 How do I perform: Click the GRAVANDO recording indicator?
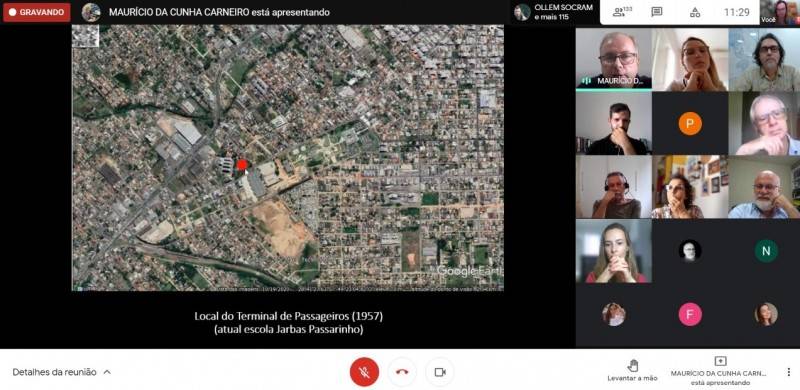pyautogui.click(x=37, y=12)
